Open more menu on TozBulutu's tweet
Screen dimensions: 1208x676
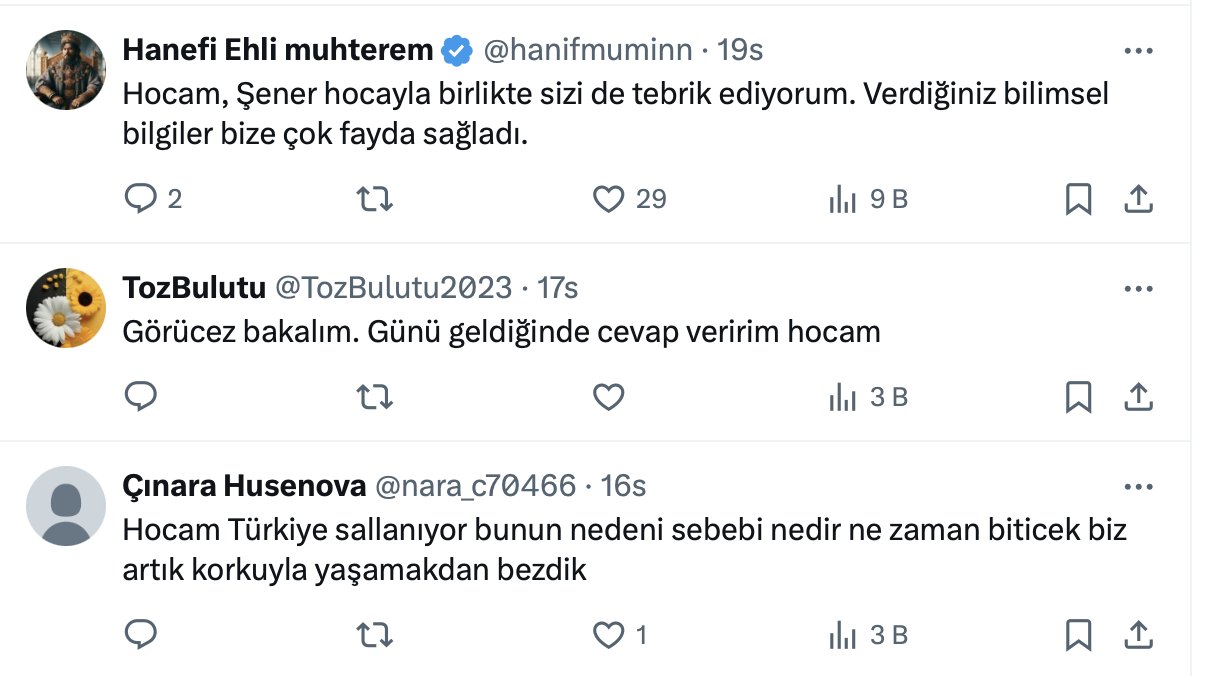[x=1138, y=289]
